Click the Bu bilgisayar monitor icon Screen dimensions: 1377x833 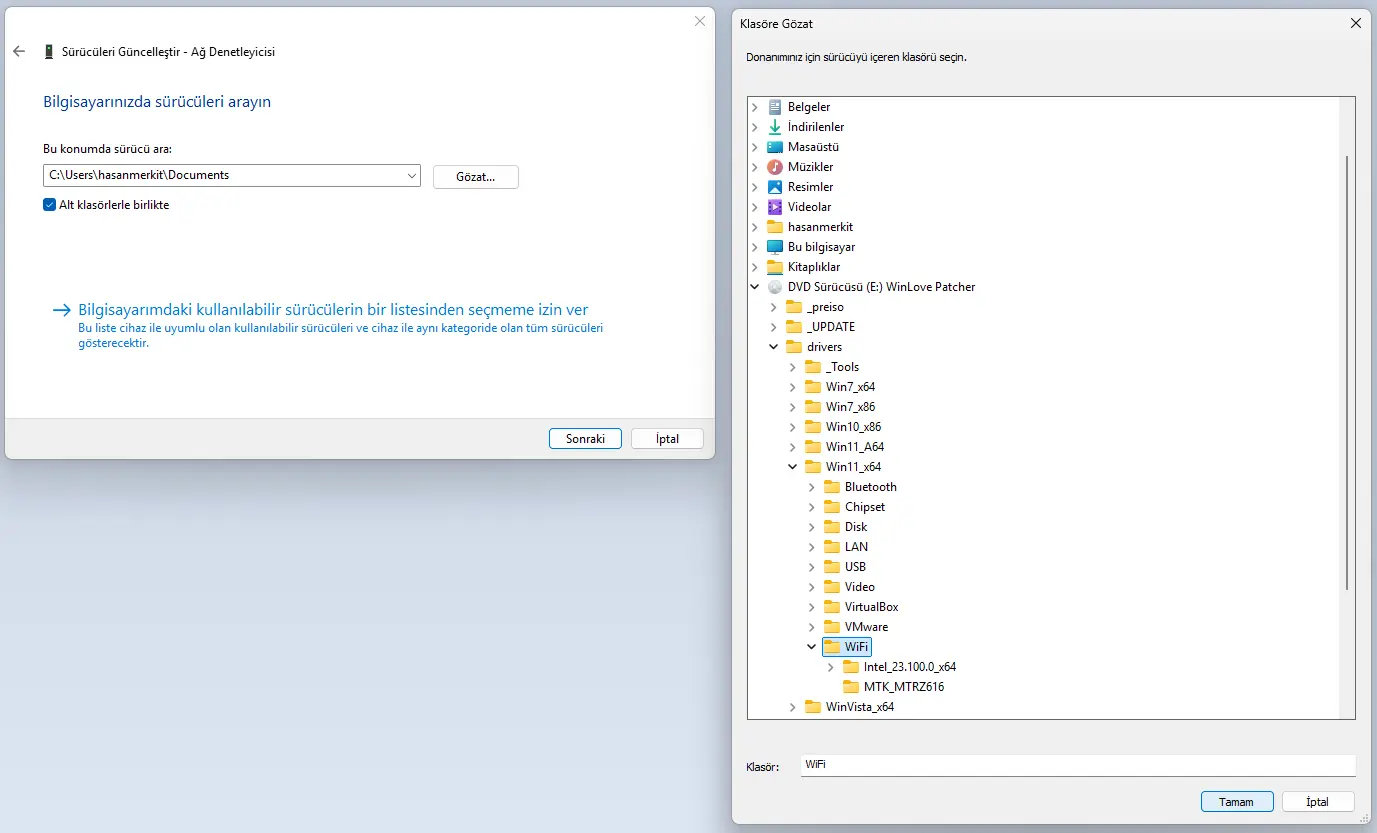pyautogui.click(x=775, y=247)
